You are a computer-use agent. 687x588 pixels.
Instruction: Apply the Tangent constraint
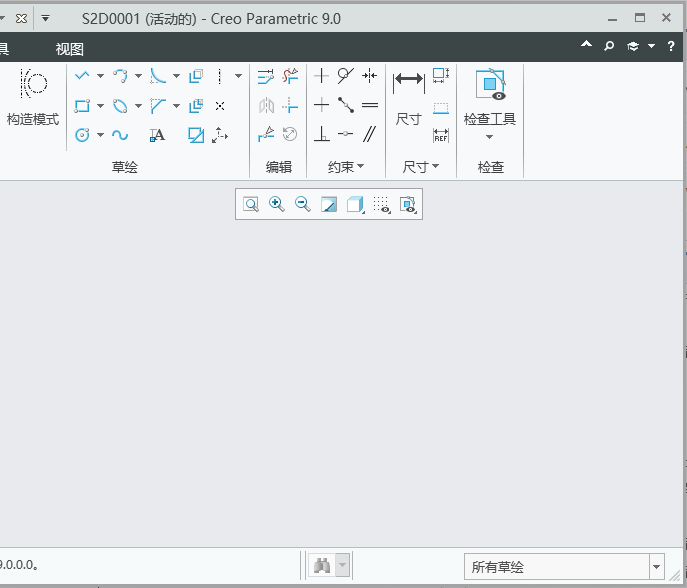coord(346,76)
